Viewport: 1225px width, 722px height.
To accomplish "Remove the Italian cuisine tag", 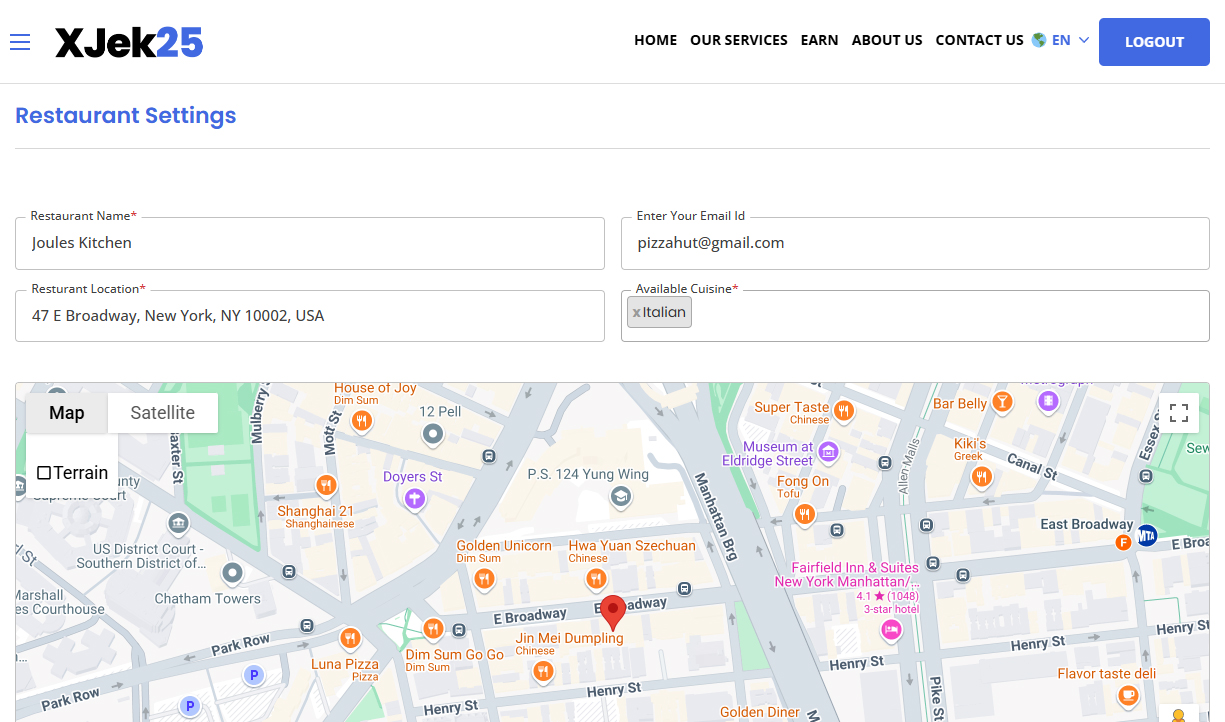I will 637,313.
